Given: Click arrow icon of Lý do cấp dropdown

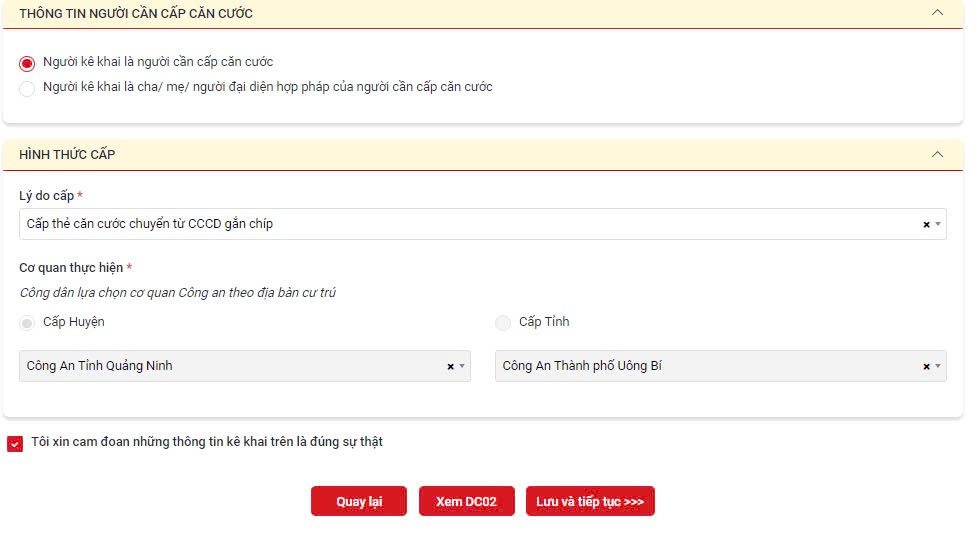Looking at the screenshot, I should (938, 225).
